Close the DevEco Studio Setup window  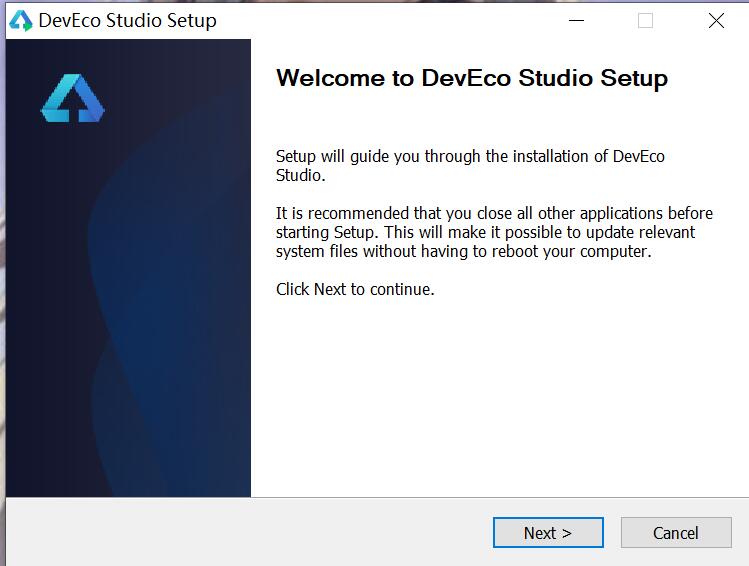click(716, 21)
